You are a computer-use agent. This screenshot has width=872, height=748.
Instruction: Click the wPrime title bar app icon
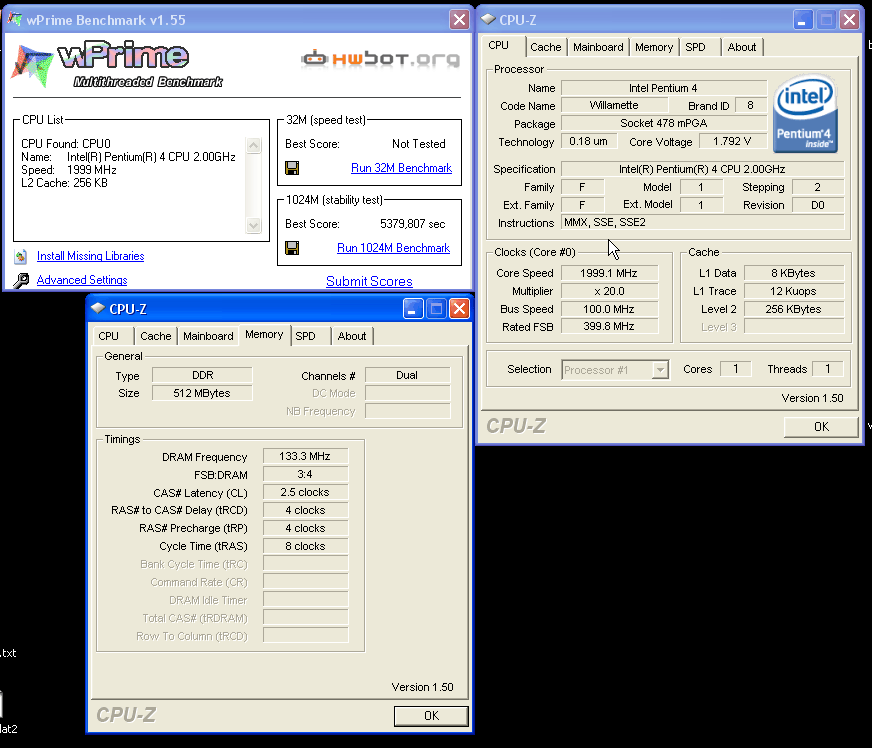pos(15,19)
